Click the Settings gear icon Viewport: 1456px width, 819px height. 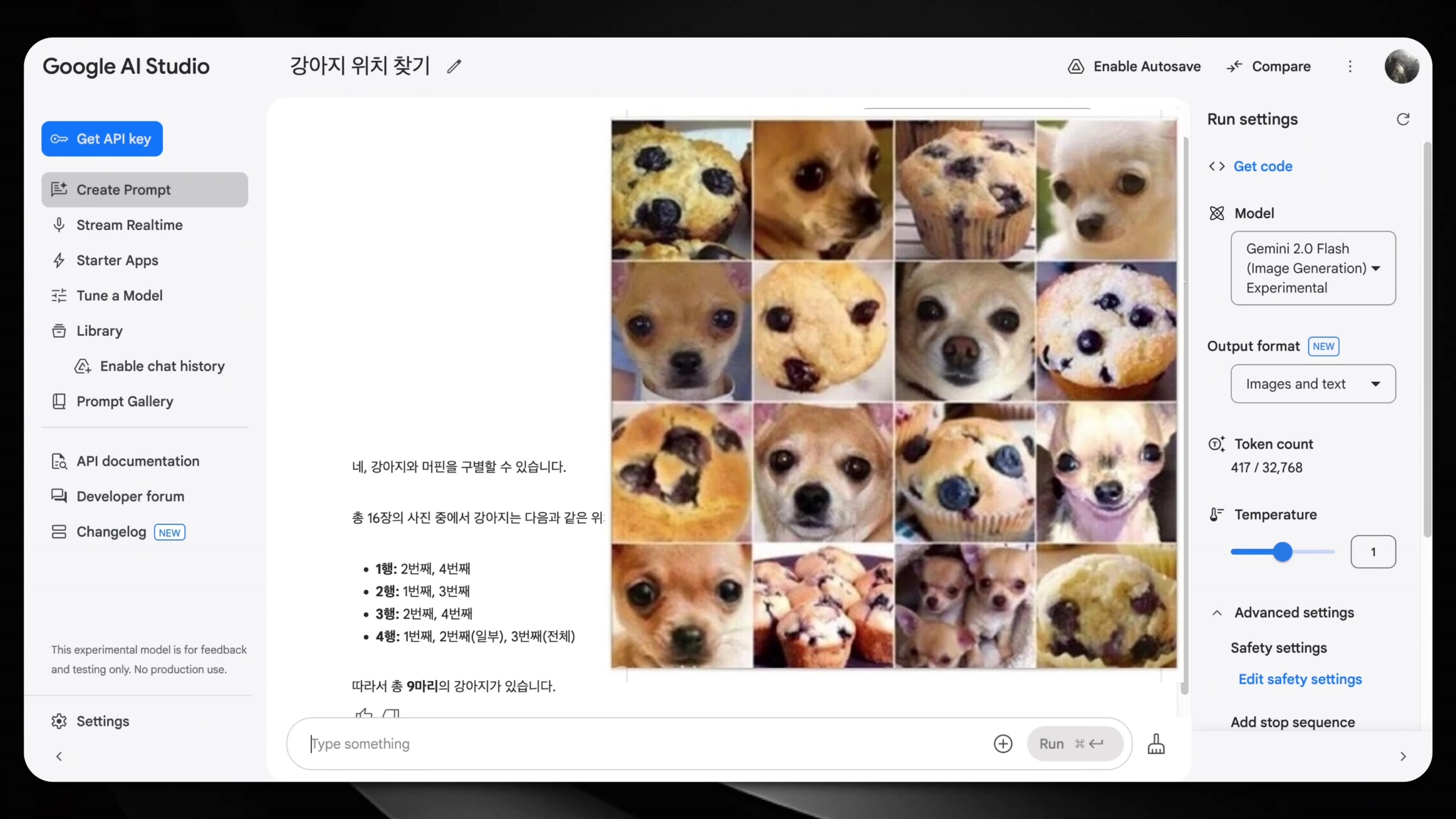click(x=59, y=721)
